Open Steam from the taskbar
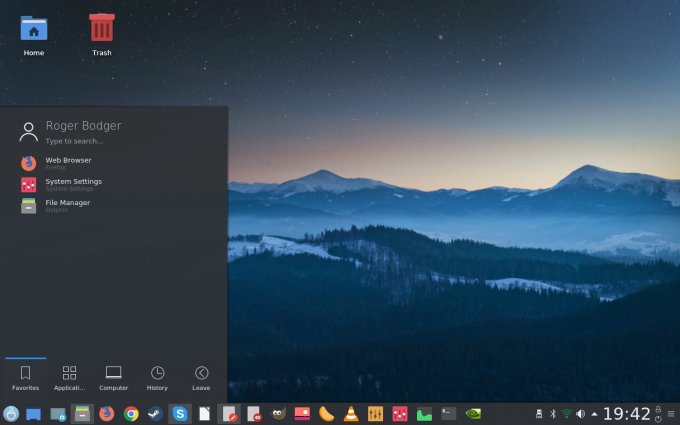 click(x=155, y=413)
